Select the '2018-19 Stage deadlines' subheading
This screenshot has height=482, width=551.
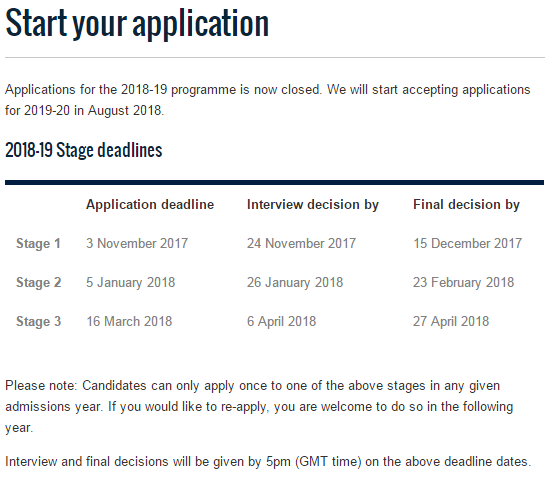pos(84,150)
